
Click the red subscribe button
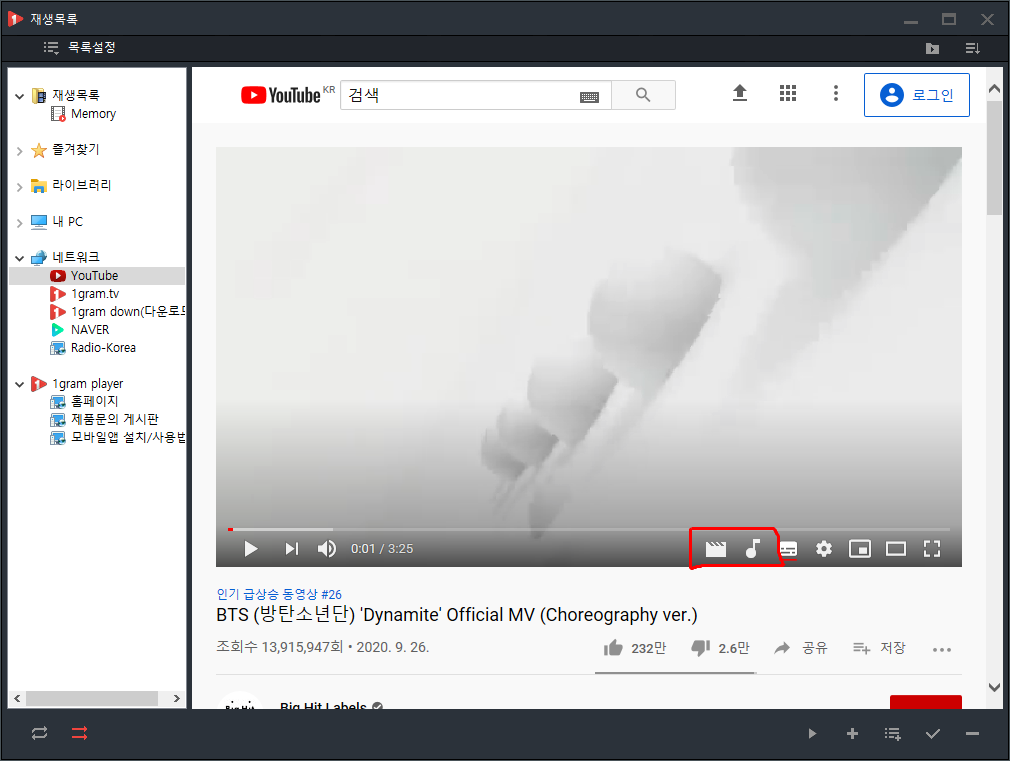(x=926, y=702)
